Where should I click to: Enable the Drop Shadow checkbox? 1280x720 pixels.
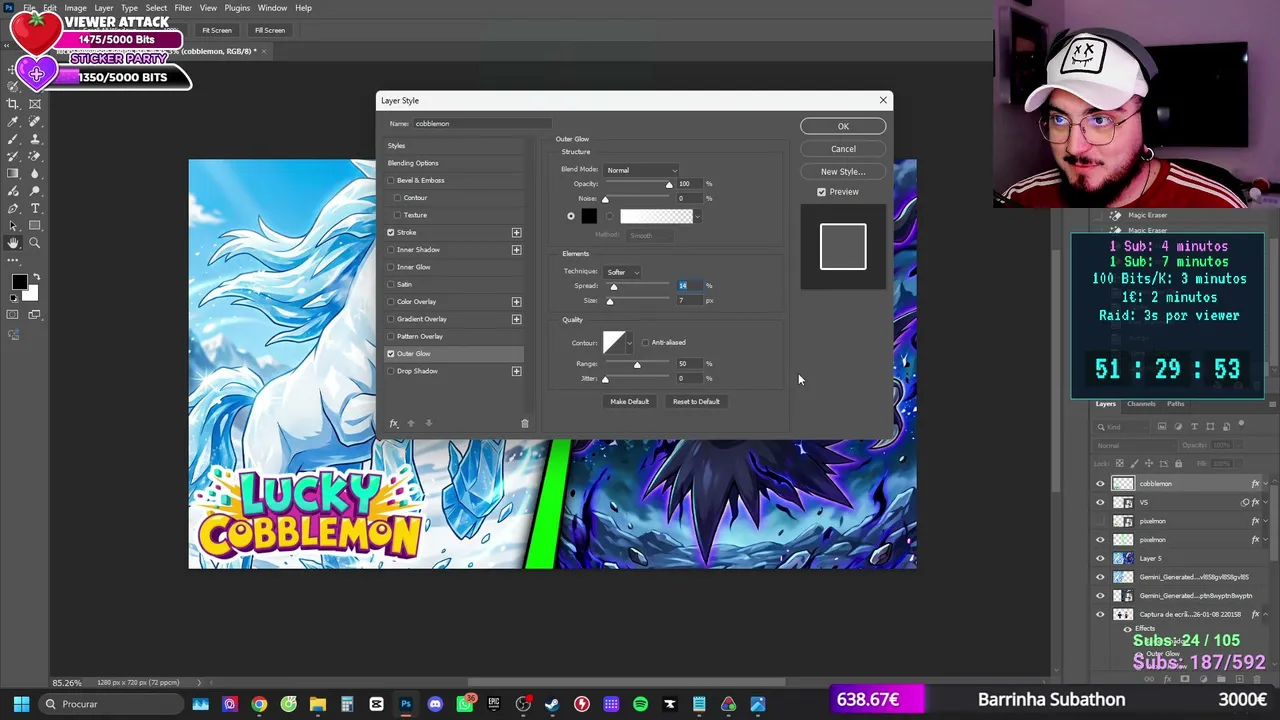pos(391,371)
